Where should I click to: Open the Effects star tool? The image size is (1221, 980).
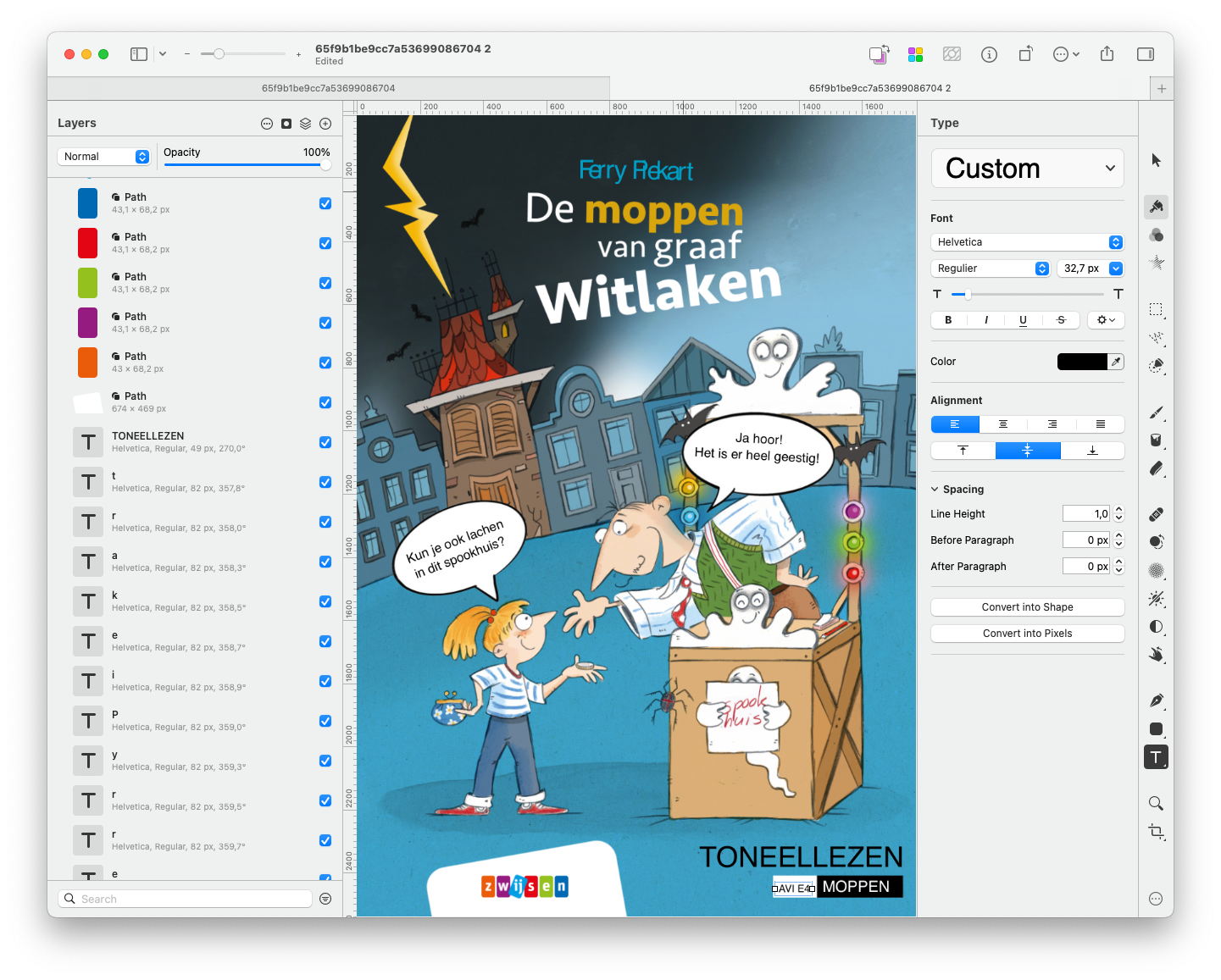pyautogui.click(x=1156, y=263)
